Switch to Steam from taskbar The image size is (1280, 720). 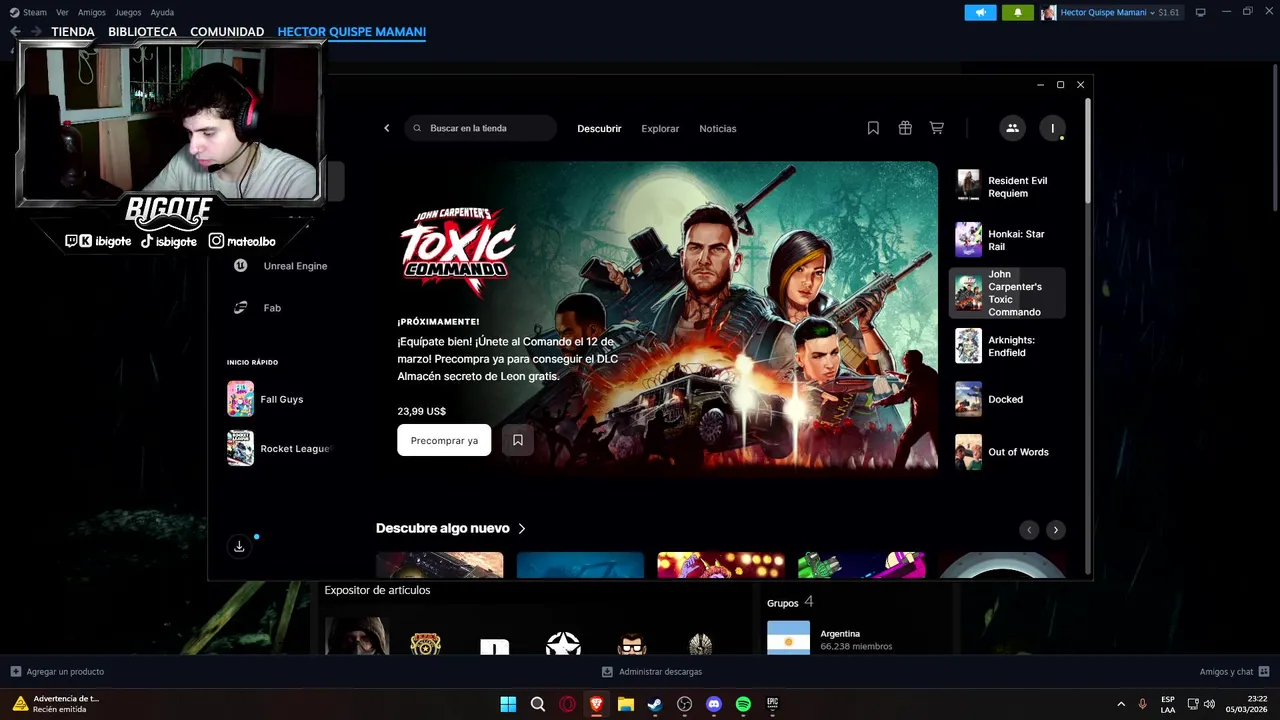tap(654, 704)
